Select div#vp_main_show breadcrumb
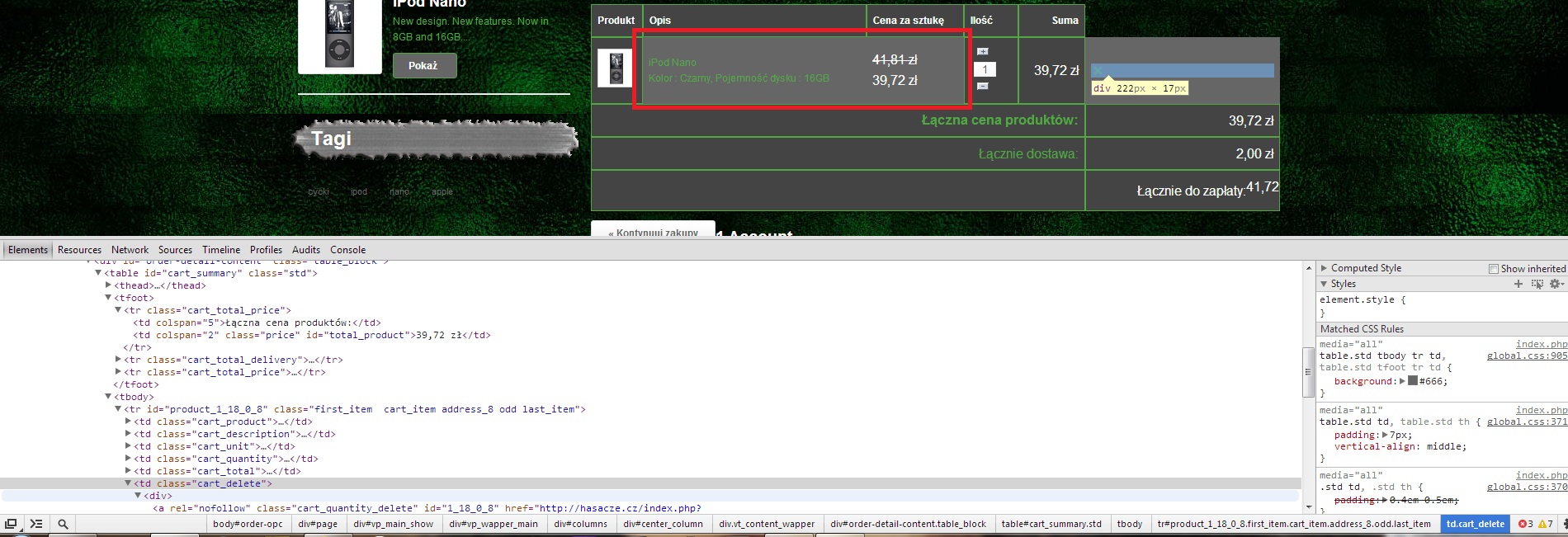Image resolution: width=1568 pixels, height=537 pixels. tap(394, 524)
